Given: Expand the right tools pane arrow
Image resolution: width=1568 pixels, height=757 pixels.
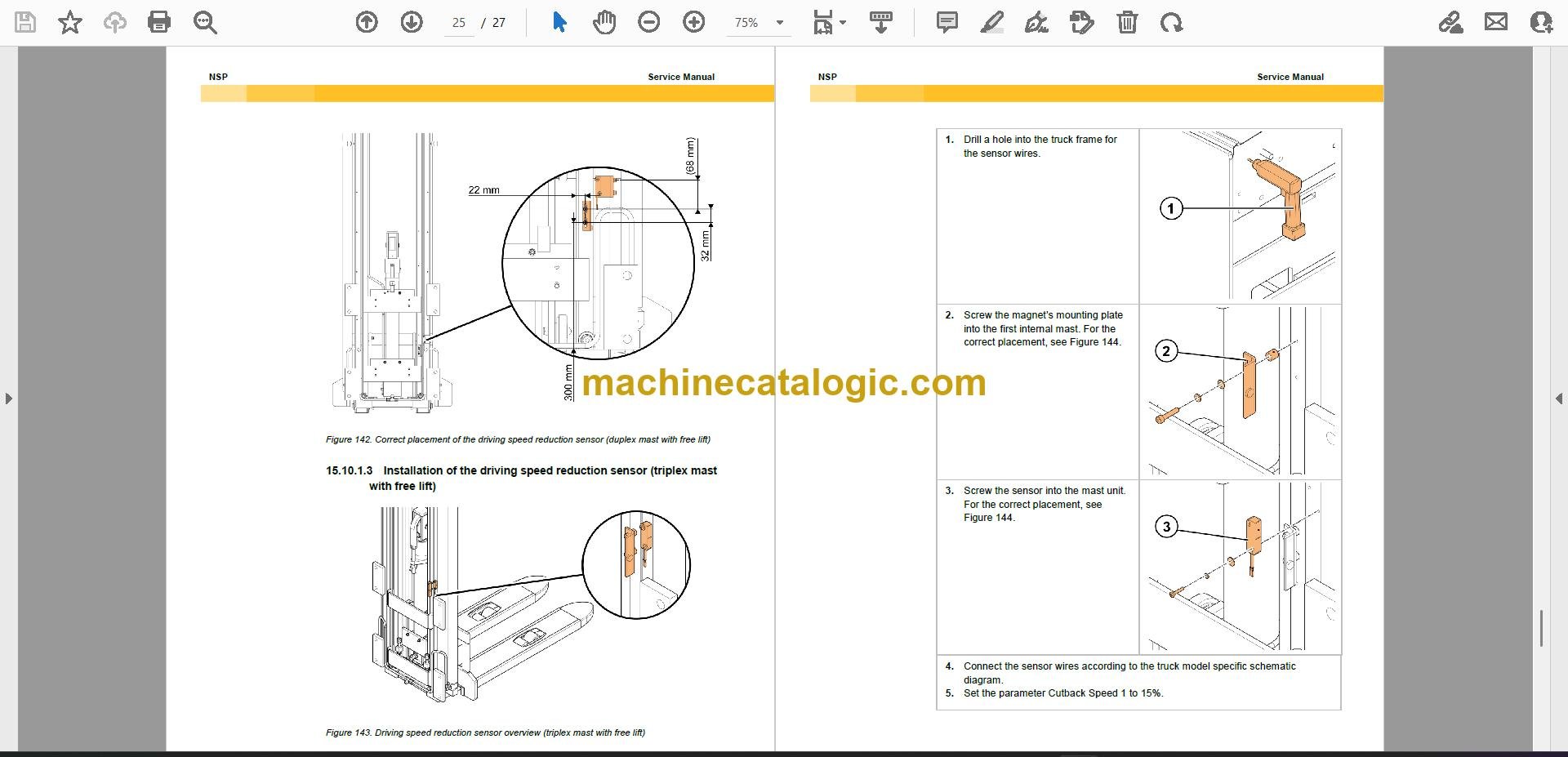Looking at the screenshot, I should coord(1559,399).
